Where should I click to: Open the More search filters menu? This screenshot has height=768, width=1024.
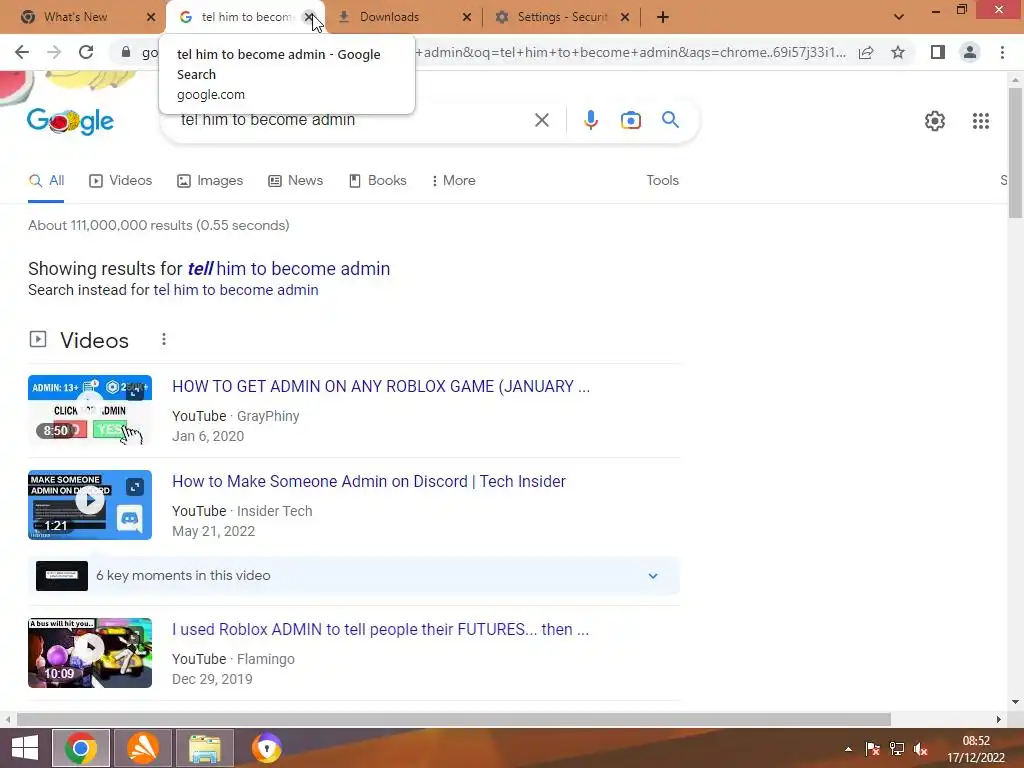[453, 180]
